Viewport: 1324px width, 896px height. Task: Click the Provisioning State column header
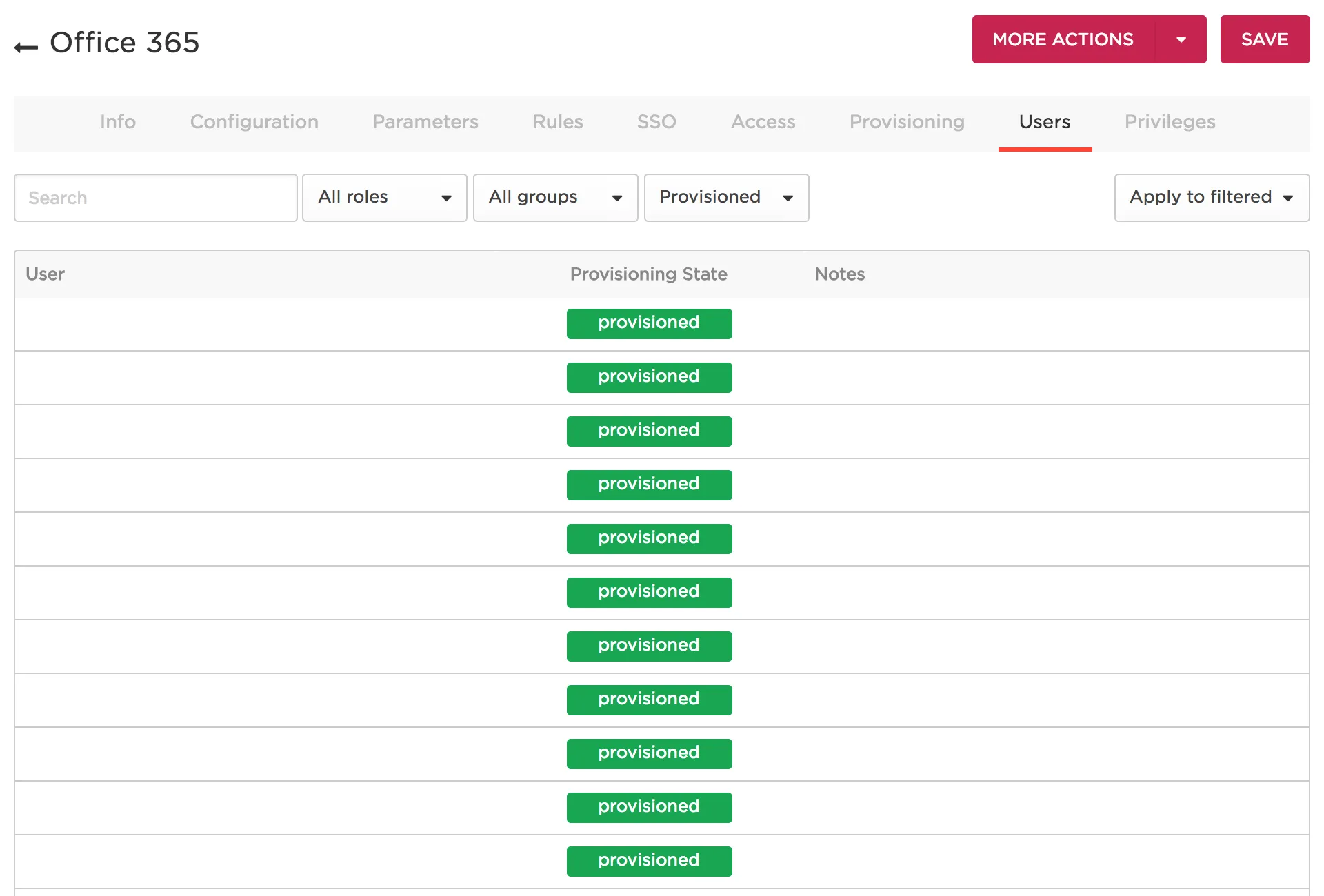pyautogui.click(x=648, y=274)
